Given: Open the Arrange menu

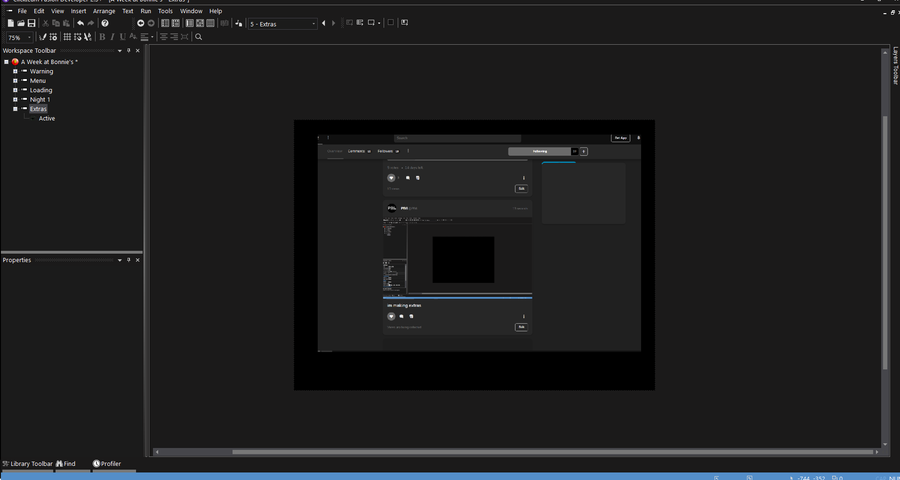Looking at the screenshot, I should pyautogui.click(x=104, y=11).
